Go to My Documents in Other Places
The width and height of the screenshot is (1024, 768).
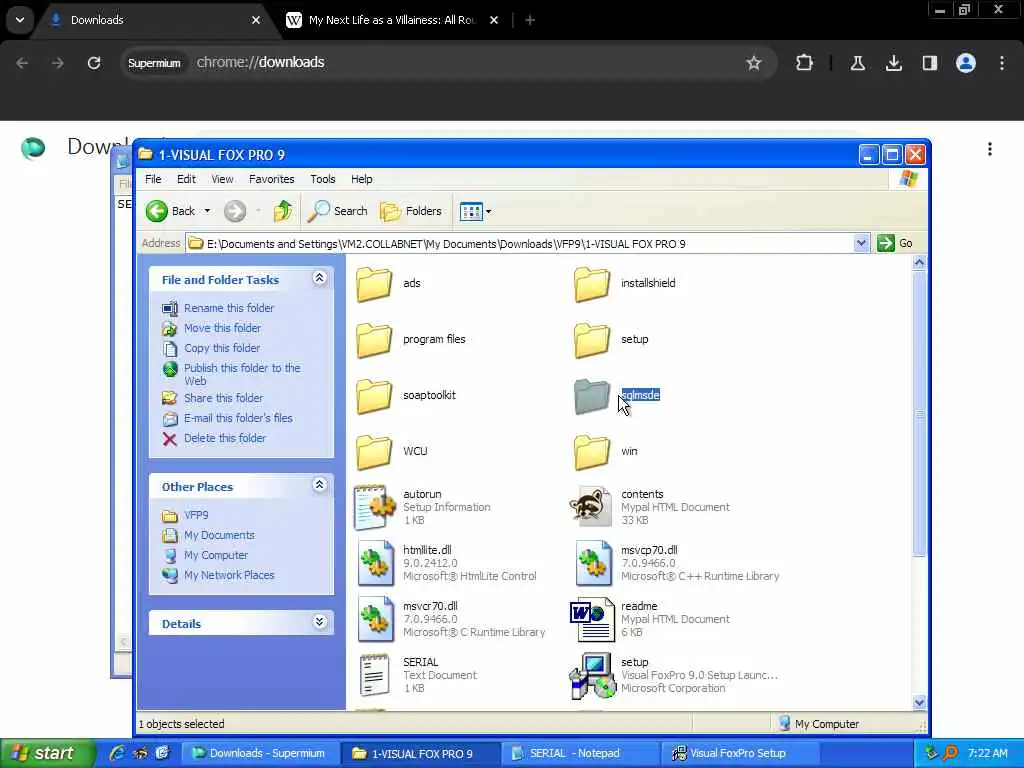click(x=219, y=536)
